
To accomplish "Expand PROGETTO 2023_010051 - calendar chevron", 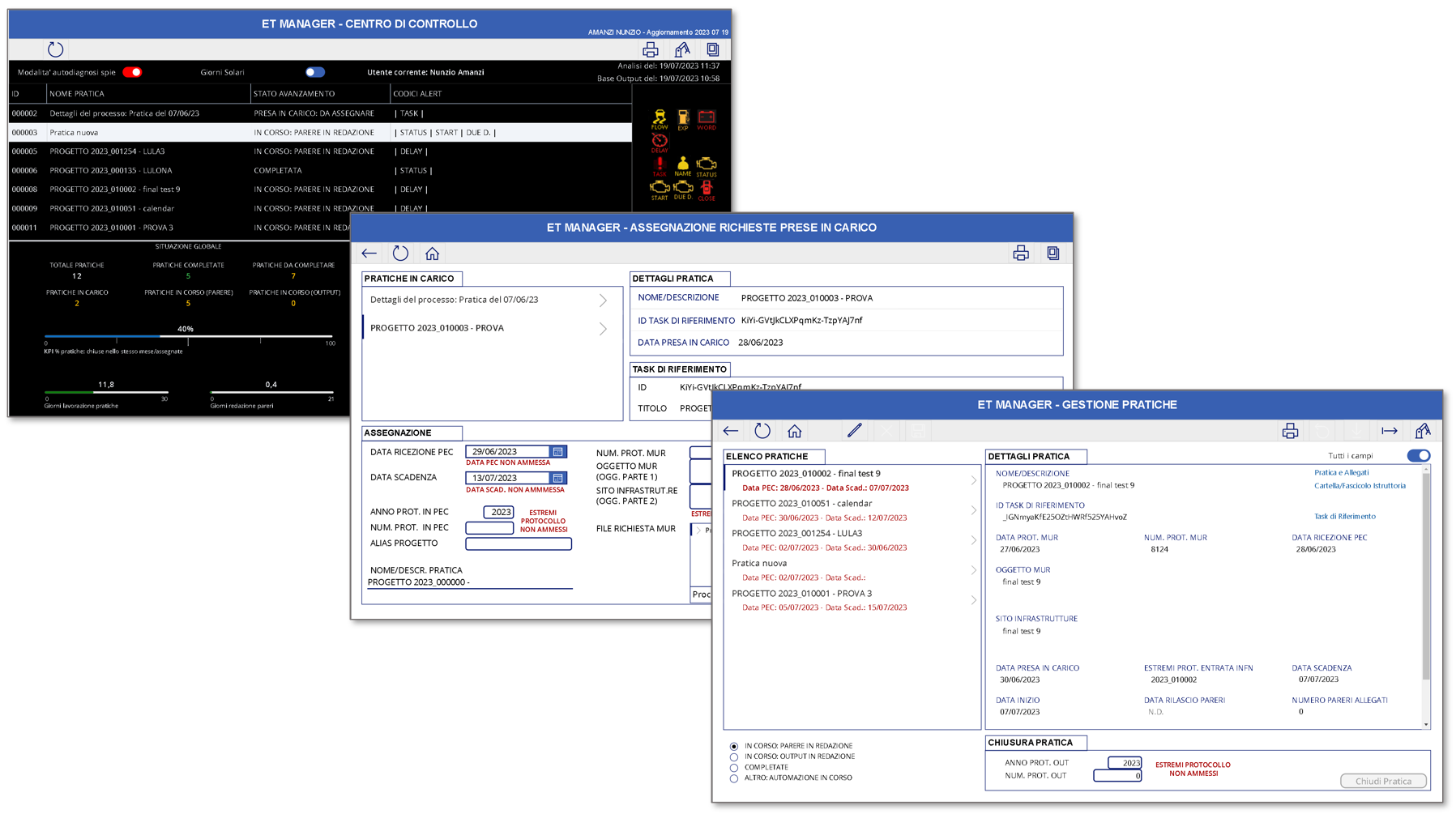I will pyautogui.click(x=973, y=511).
